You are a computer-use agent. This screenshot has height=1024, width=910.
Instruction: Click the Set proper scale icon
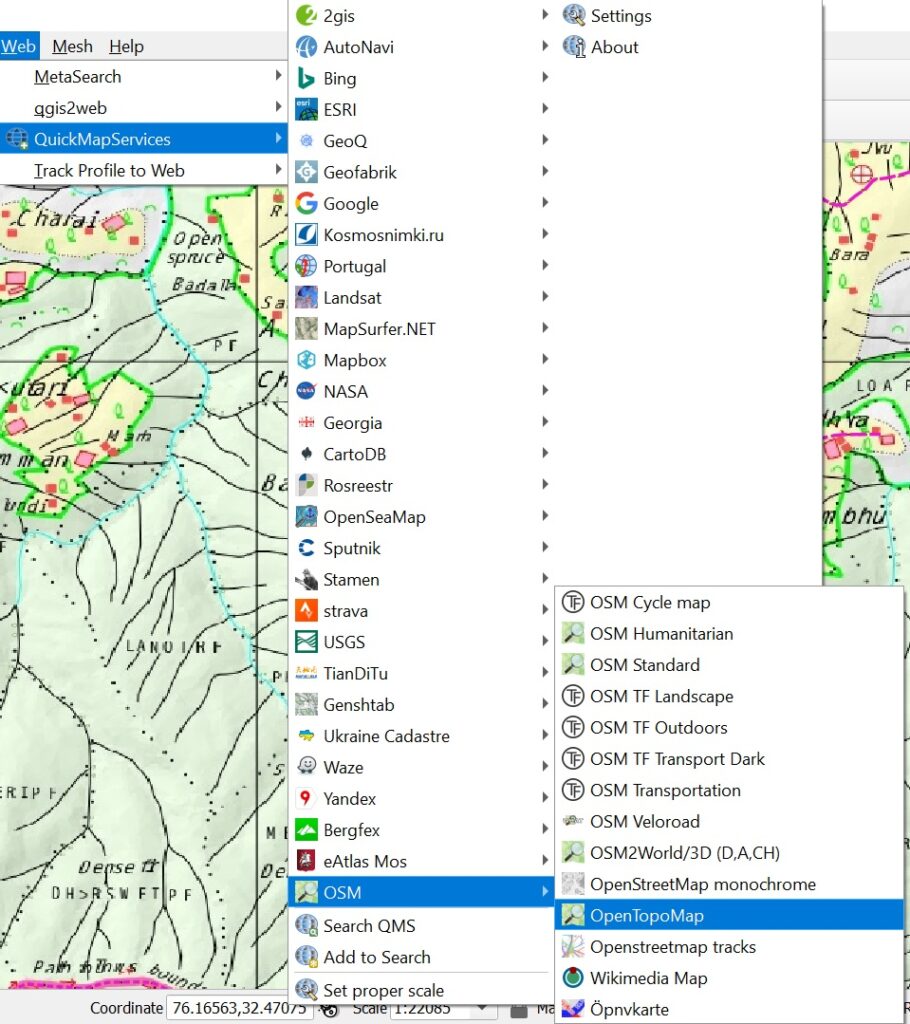pos(306,990)
